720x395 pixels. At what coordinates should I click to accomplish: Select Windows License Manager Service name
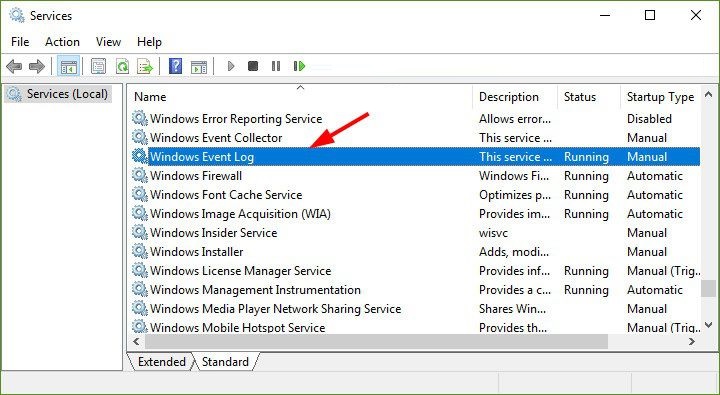tap(240, 271)
